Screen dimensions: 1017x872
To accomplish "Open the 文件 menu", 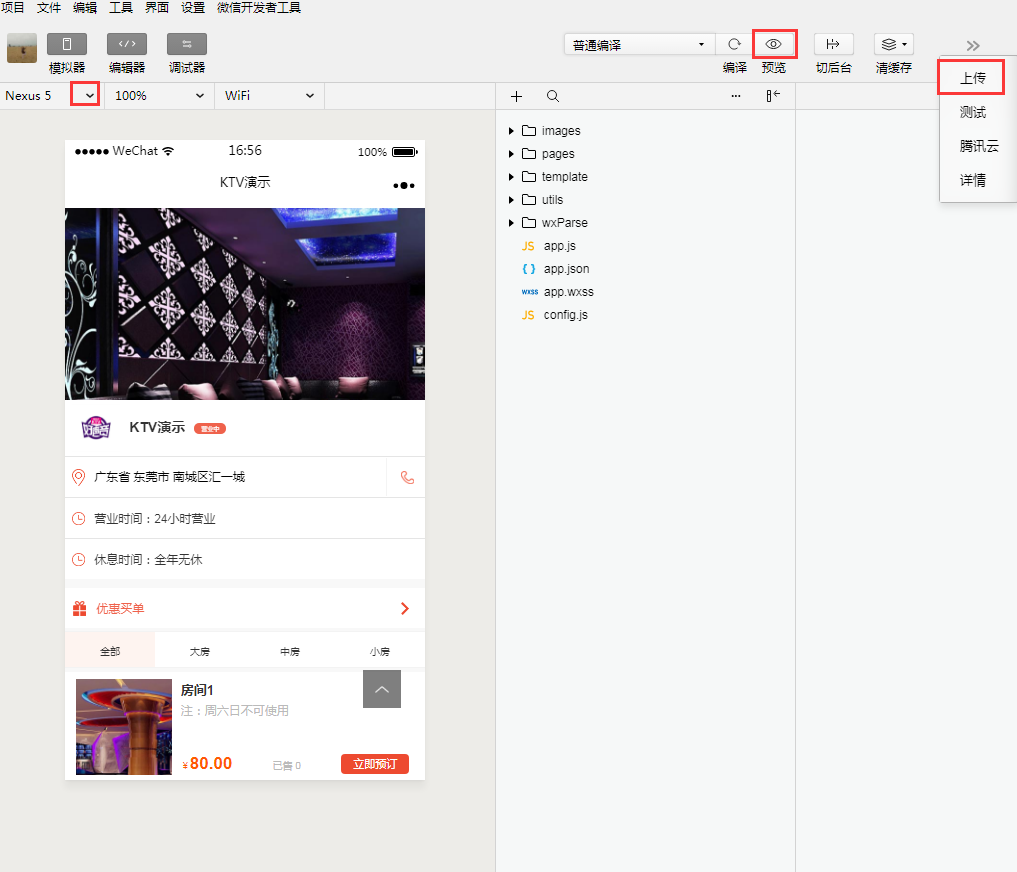I will [x=49, y=8].
